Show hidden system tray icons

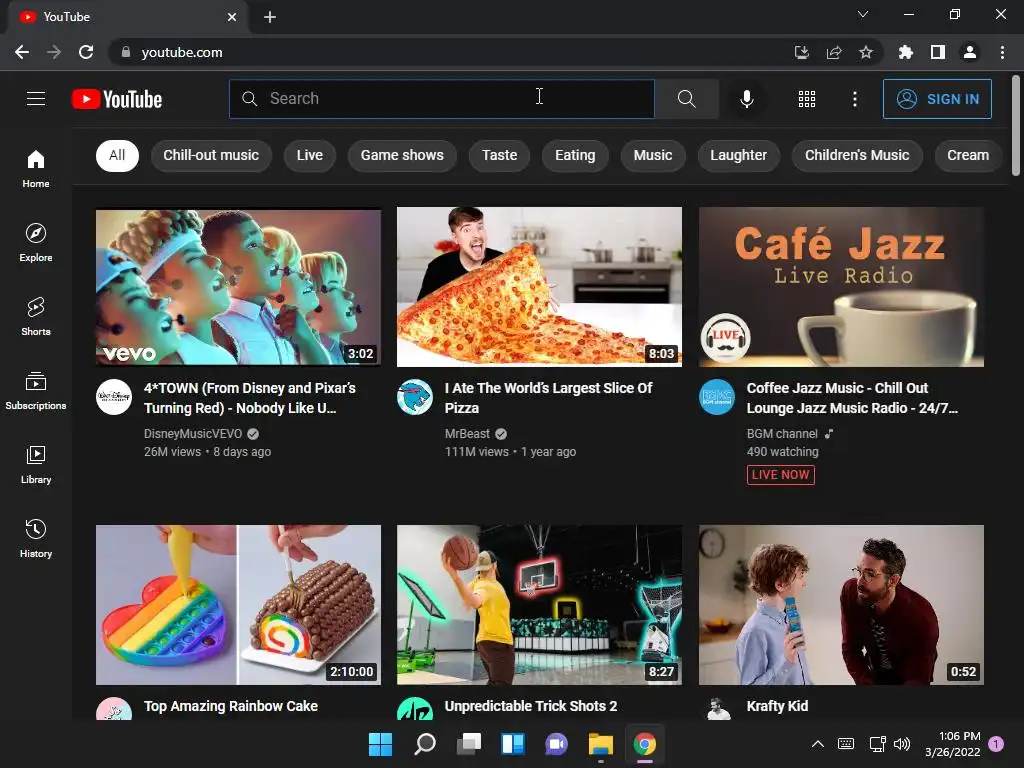[818, 744]
